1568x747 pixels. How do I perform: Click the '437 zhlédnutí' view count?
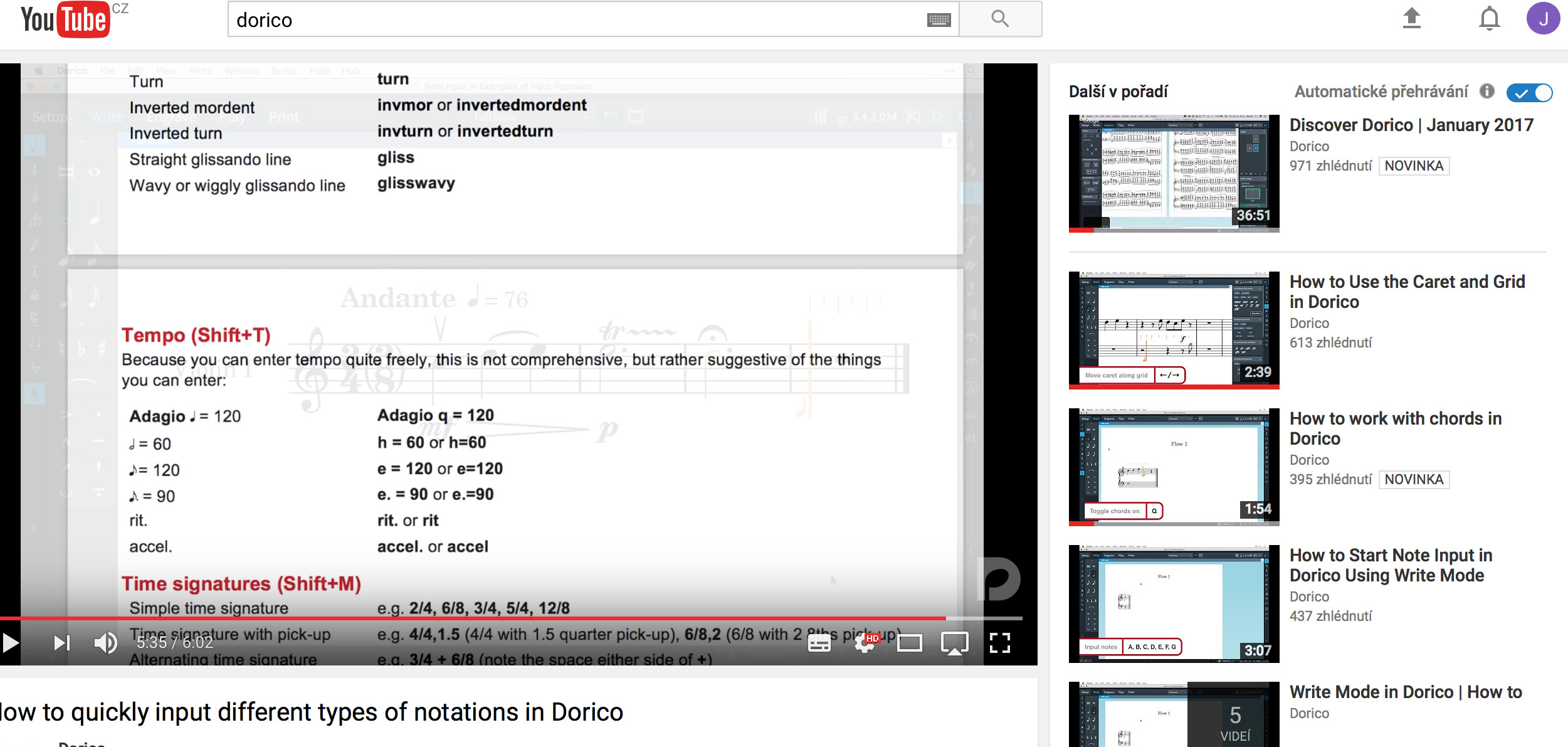click(x=1330, y=616)
